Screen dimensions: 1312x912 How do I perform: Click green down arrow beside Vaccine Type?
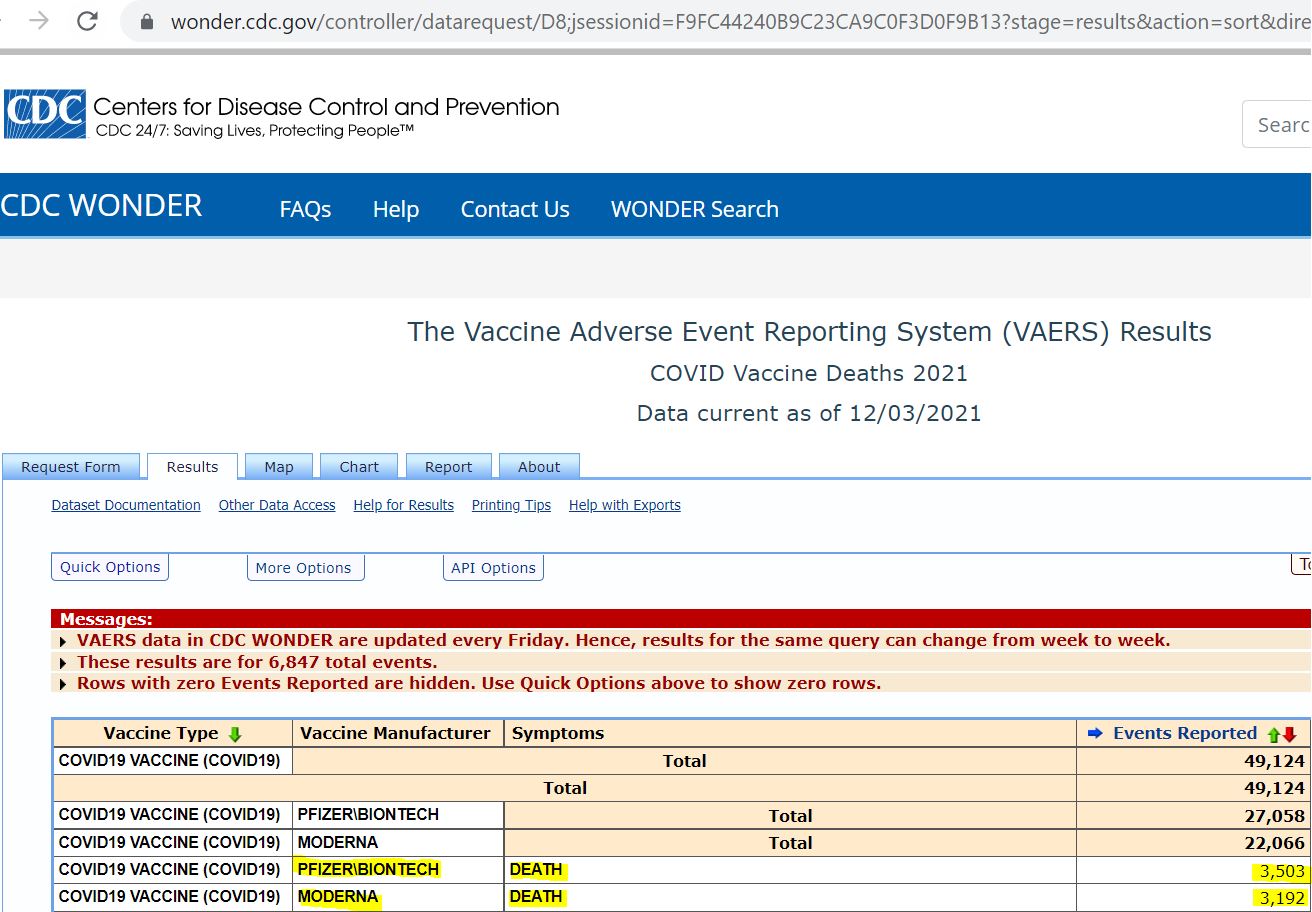click(235, 734)
